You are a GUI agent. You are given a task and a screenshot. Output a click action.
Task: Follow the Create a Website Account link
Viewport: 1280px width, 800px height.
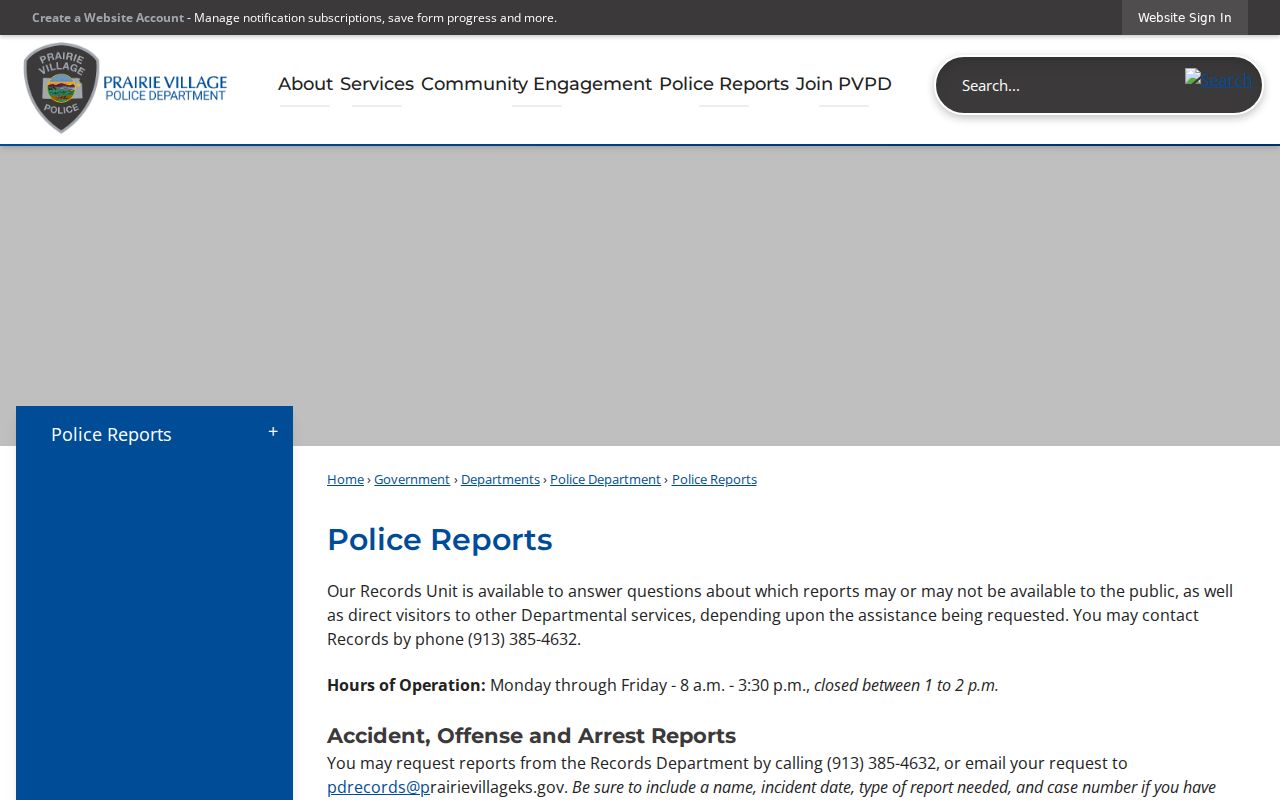108,17
